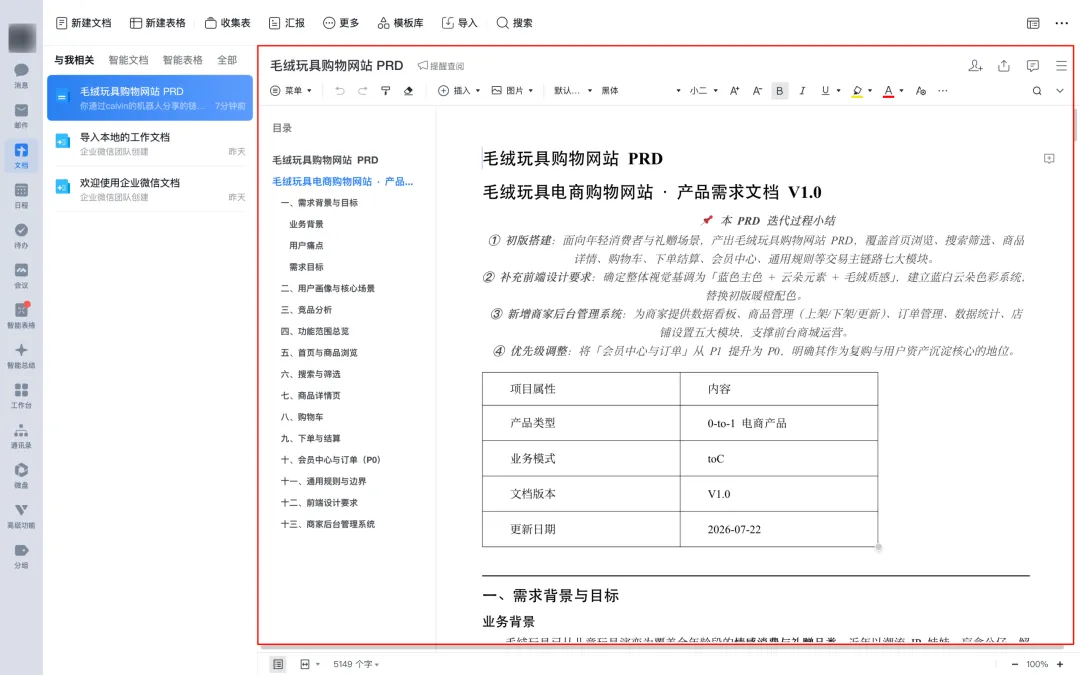Toggle italic formatting
1080x675 pixels.
[802, 91]
